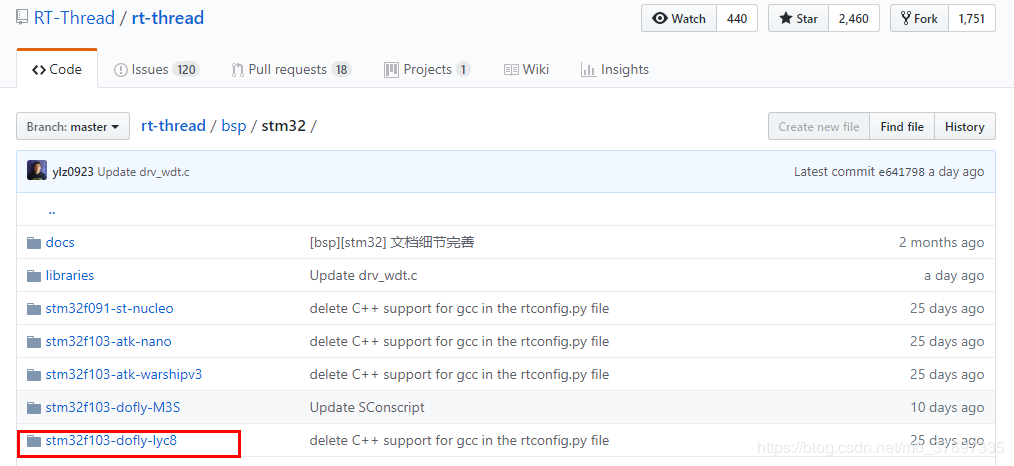Click '10 days ago' in dofly-M3S row
The height and width of the screenshot is (466, 1014).
947,407
